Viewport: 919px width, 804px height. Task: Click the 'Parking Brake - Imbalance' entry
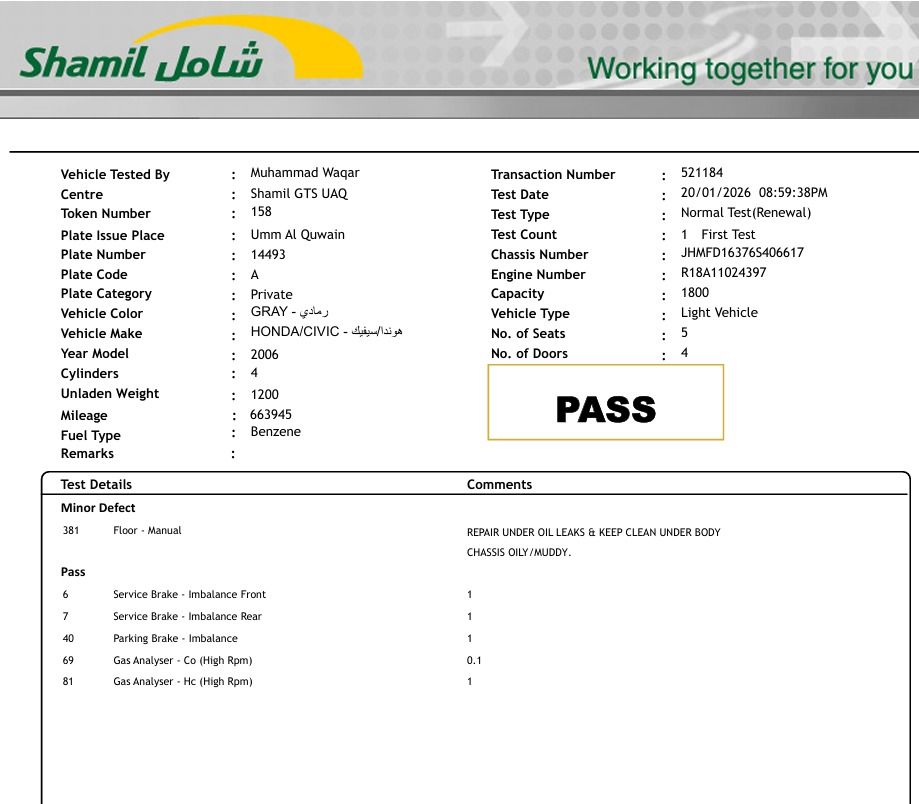(175, 638)
